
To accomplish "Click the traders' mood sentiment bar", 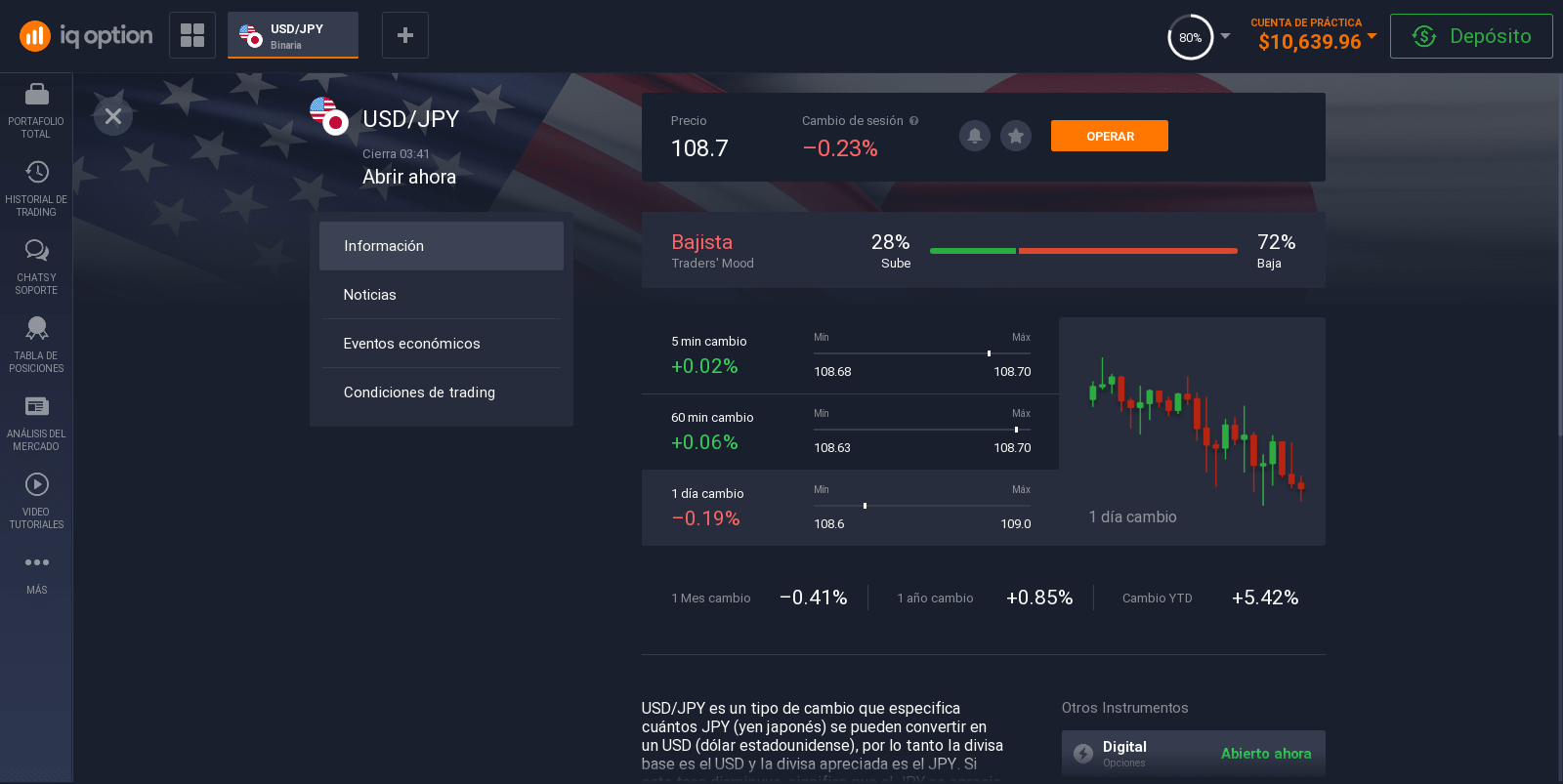I will tap(1083, 251).
